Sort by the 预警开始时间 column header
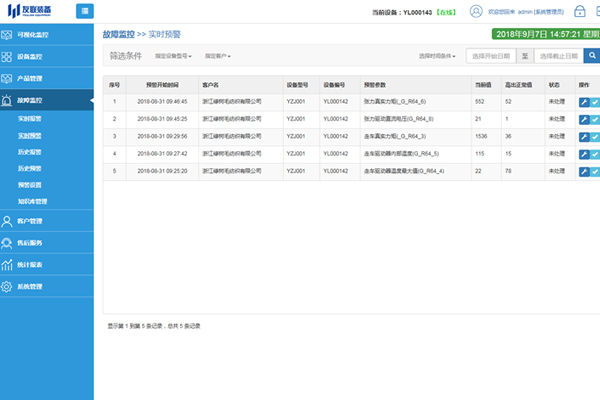This screenshot has width=600, height=400. pos(160,85)
